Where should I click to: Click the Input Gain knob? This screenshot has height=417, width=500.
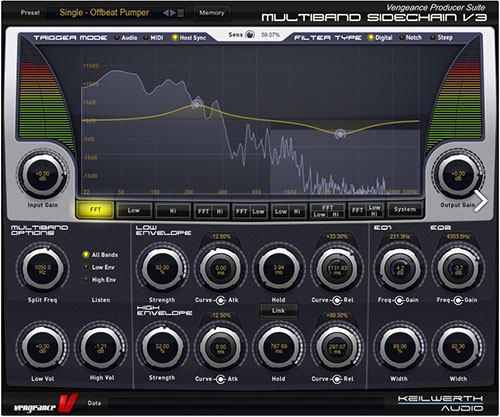click(43, 175)
